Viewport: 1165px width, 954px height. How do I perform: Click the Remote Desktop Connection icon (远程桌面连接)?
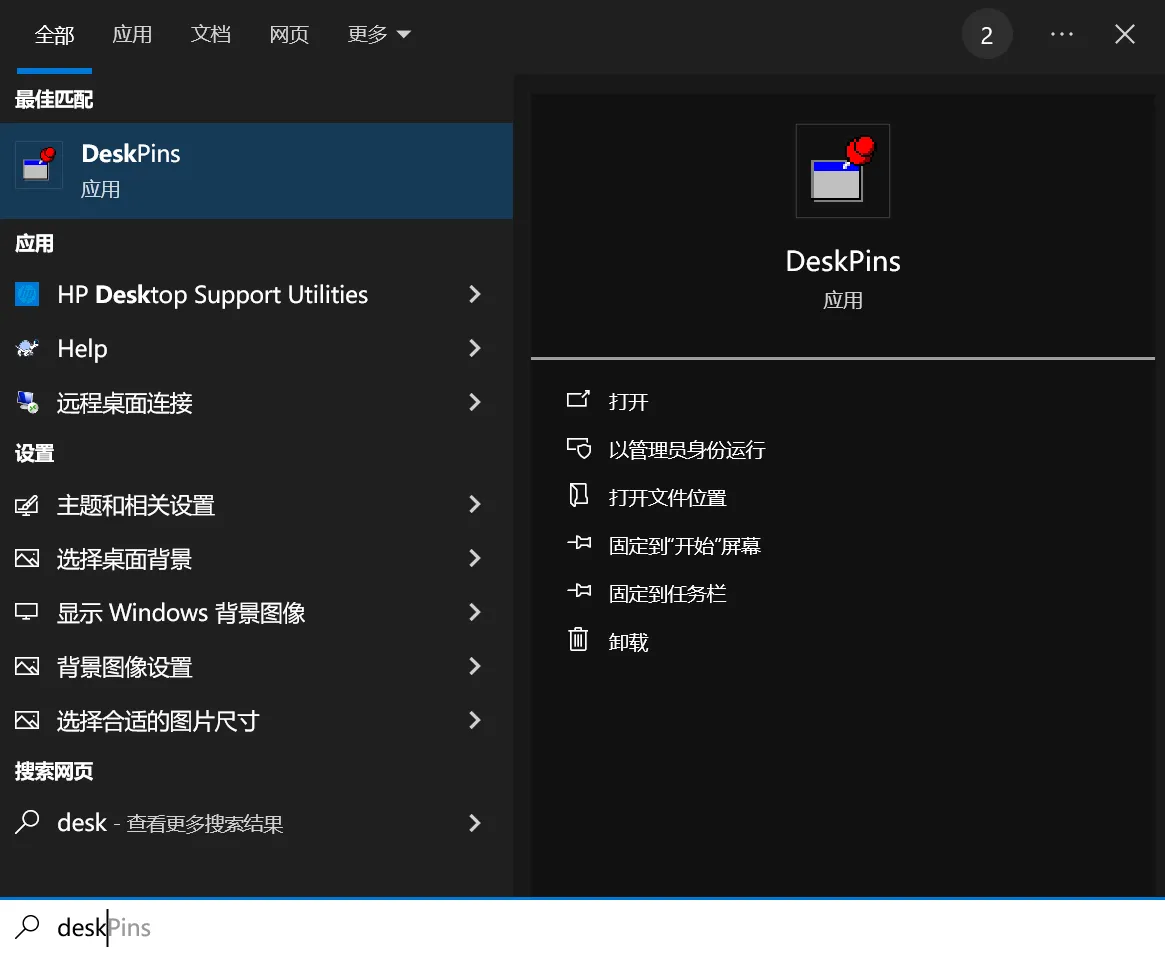27,402
